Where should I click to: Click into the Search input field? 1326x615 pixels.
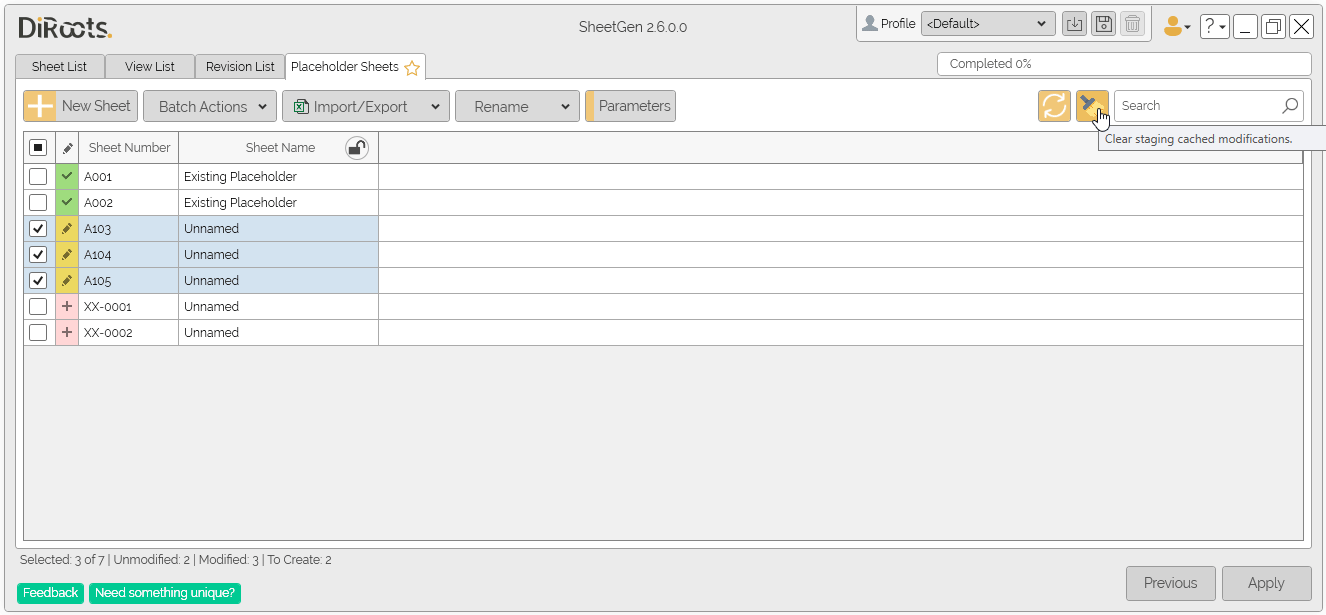click(x=1198, y=106)
